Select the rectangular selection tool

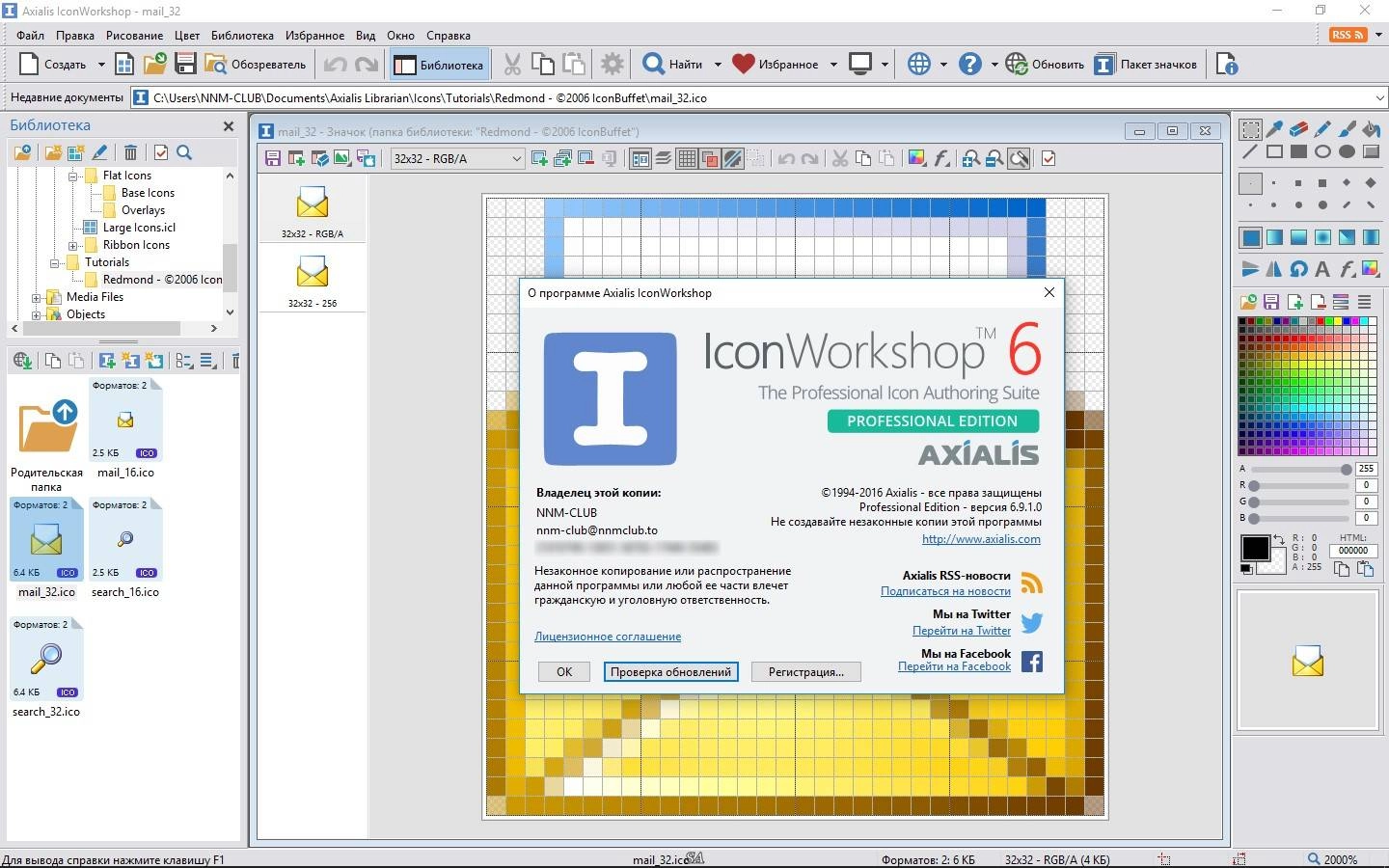1251,129
